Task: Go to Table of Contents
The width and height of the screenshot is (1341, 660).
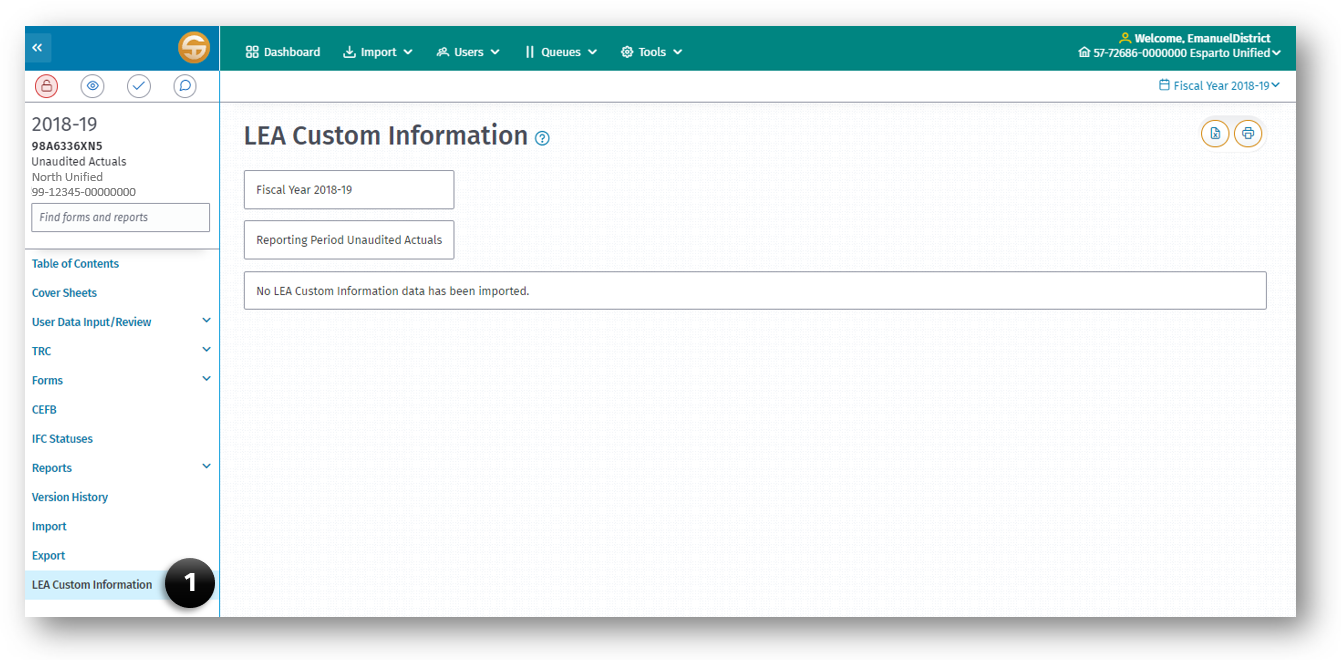Action: (x=75, y=263)
